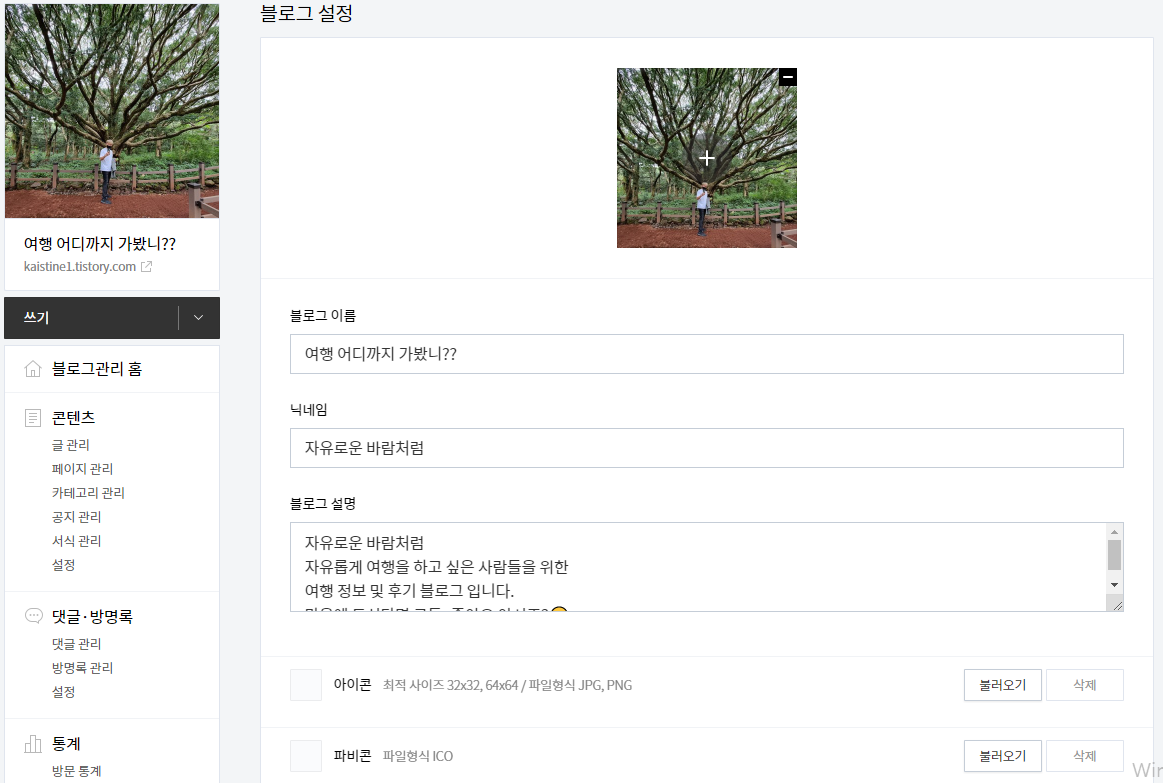Go to 페이지 관리
This screenshot has width=1163, height=783.
tap(82, 469)
